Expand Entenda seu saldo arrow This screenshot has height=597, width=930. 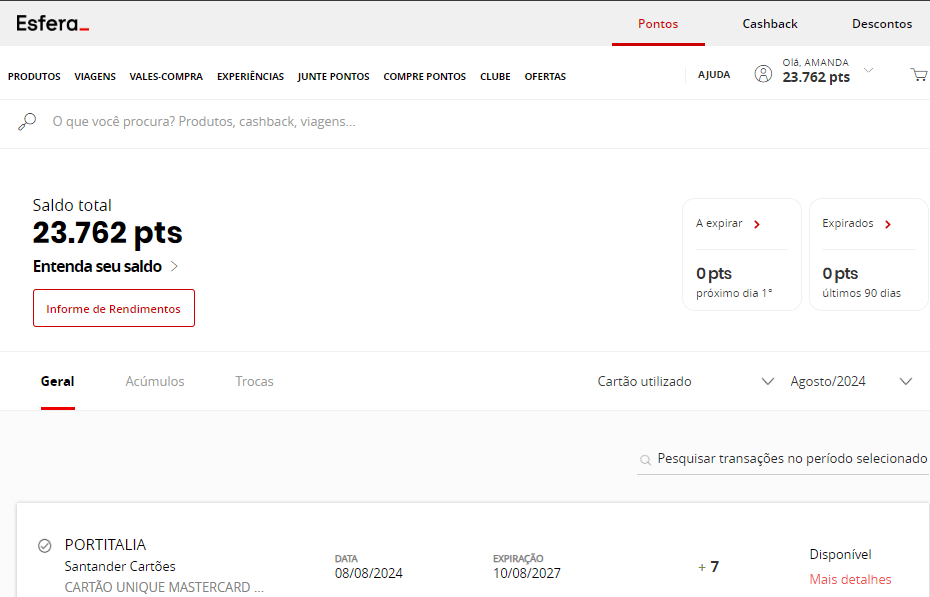[174, 266]
